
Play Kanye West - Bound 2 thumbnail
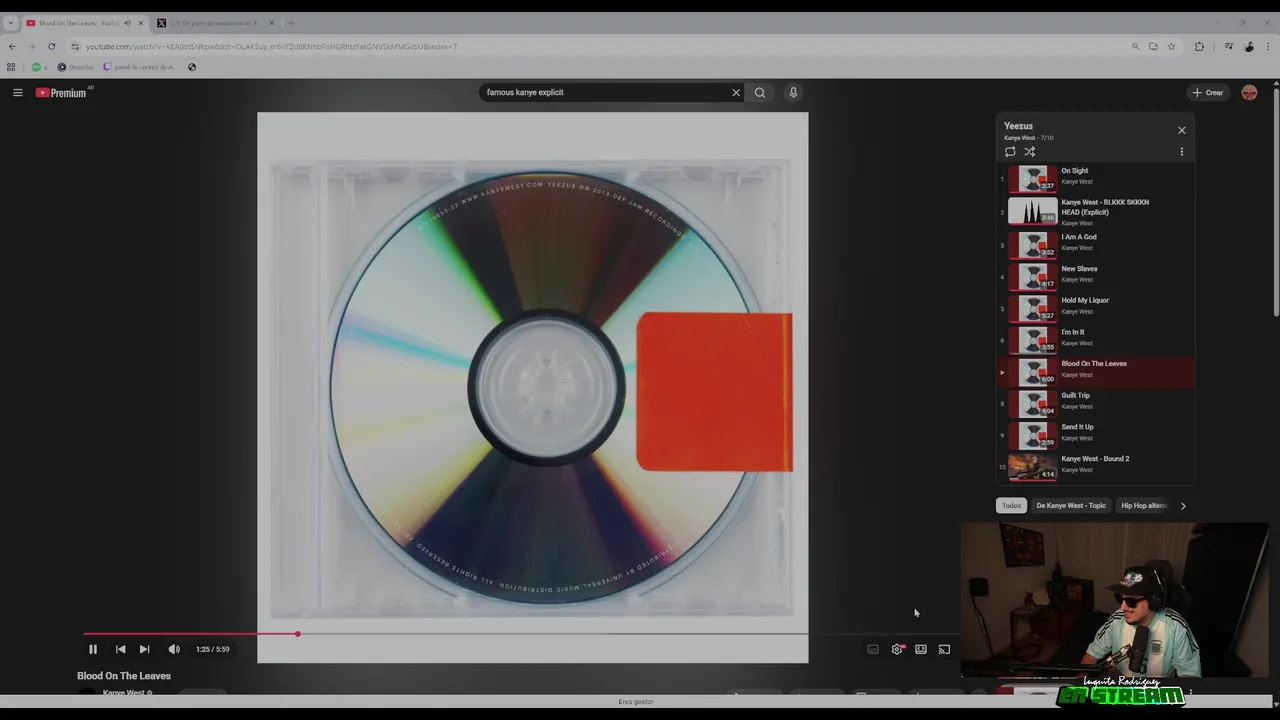[x=1032, y=467]
